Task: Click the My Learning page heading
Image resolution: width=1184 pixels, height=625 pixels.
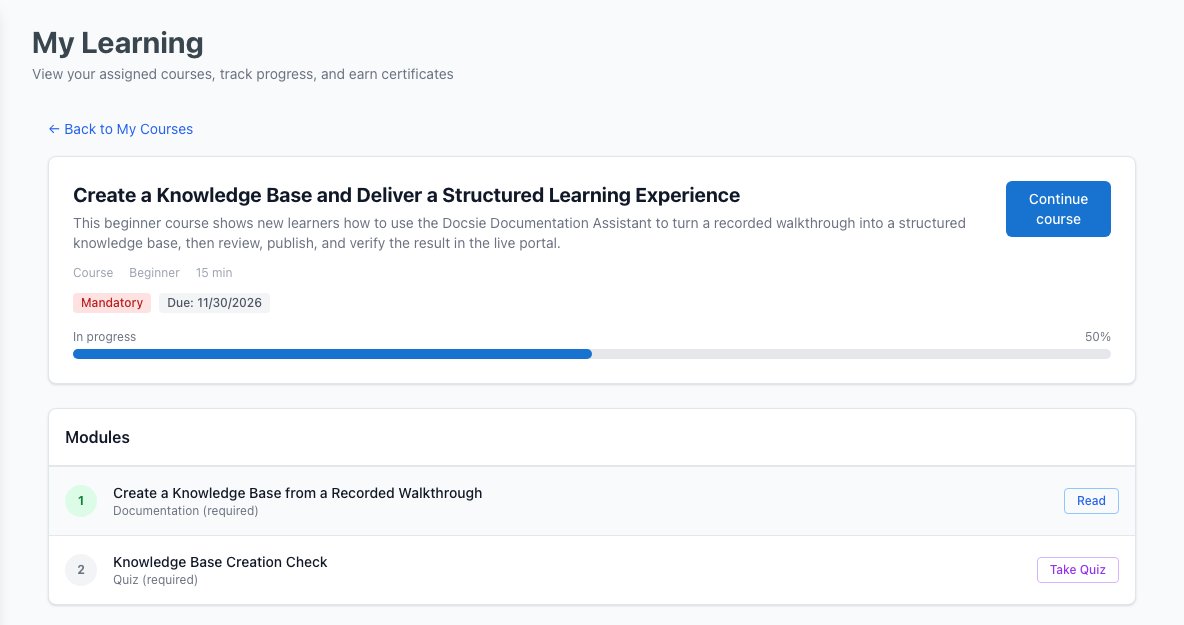Action: (118, 43)
